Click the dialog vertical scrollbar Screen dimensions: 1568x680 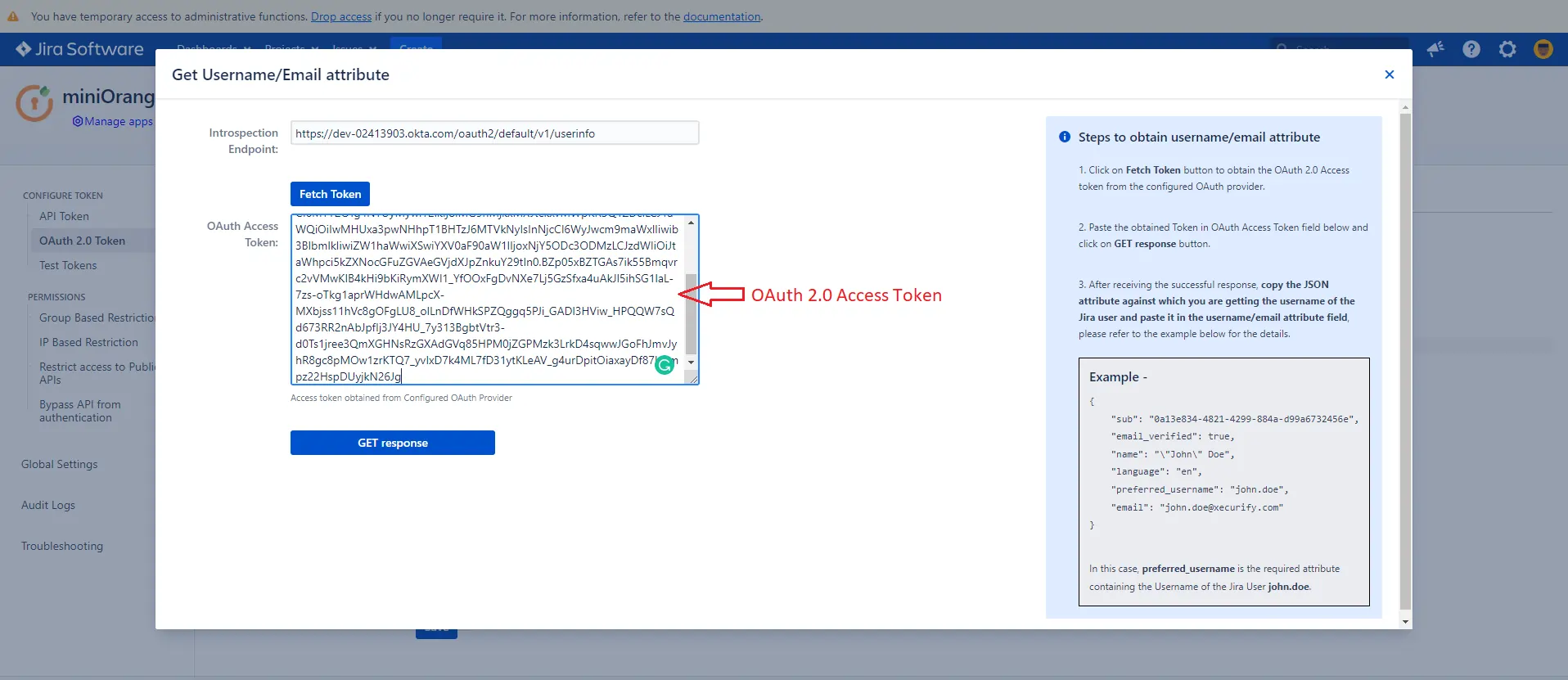click(1405, 360)
